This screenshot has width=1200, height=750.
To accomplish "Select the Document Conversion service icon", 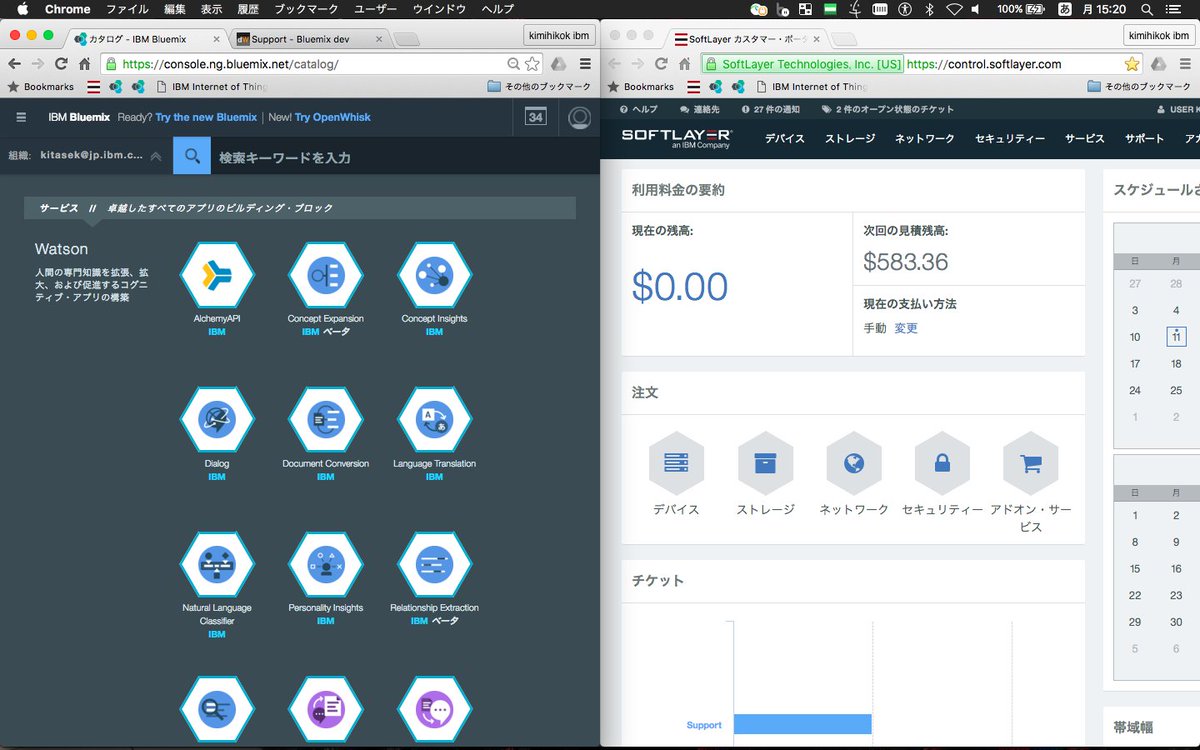I will (325, 419).
